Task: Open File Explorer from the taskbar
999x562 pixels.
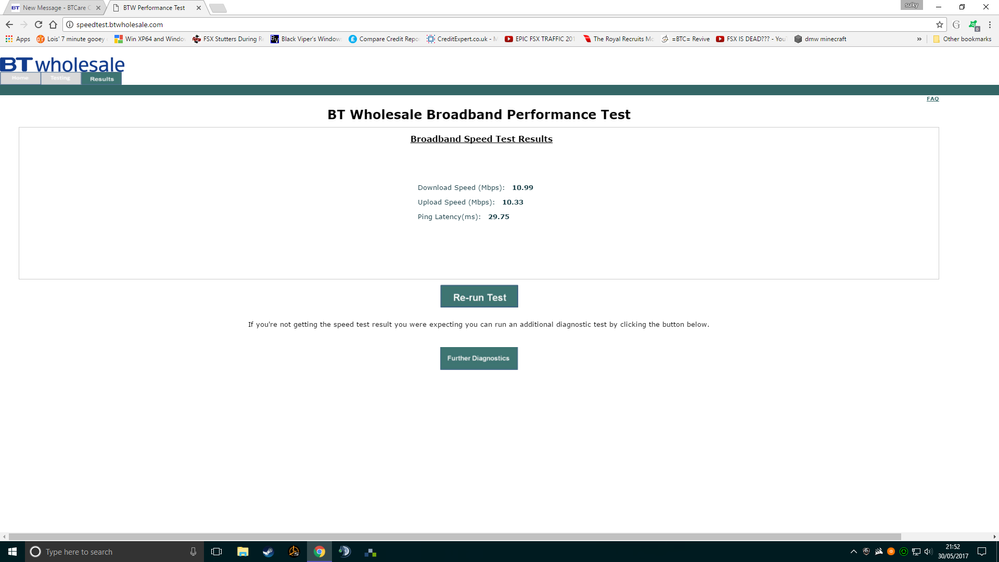Action: pos(243,552)
